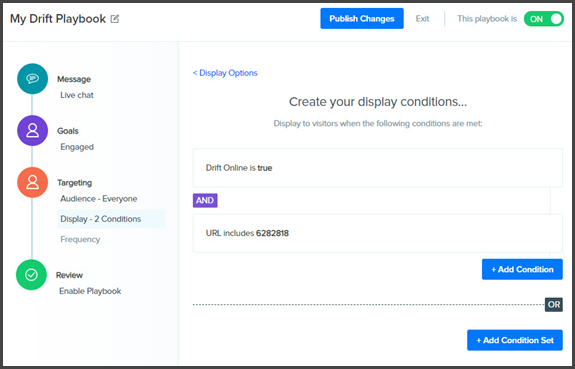Open Audience - Everyone targeting
The width and height of the screenshot is (575, 369).
tap(99, 198)
